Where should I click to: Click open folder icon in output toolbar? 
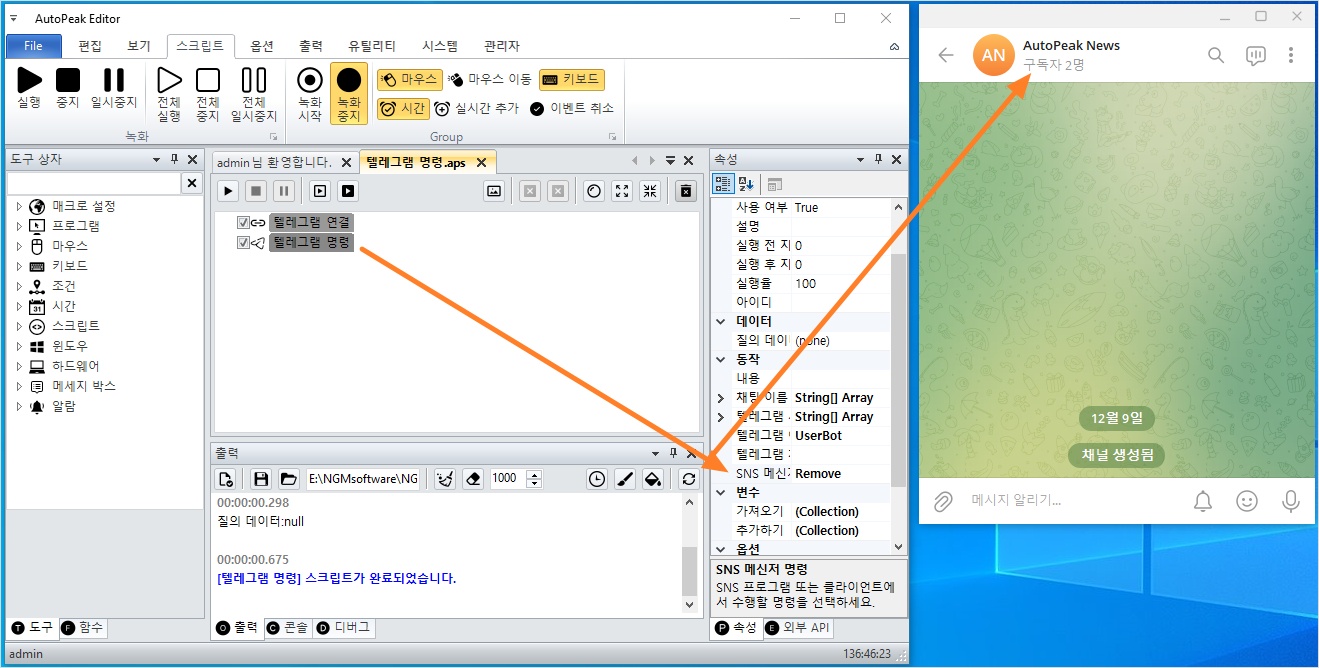tap(288, 479)
